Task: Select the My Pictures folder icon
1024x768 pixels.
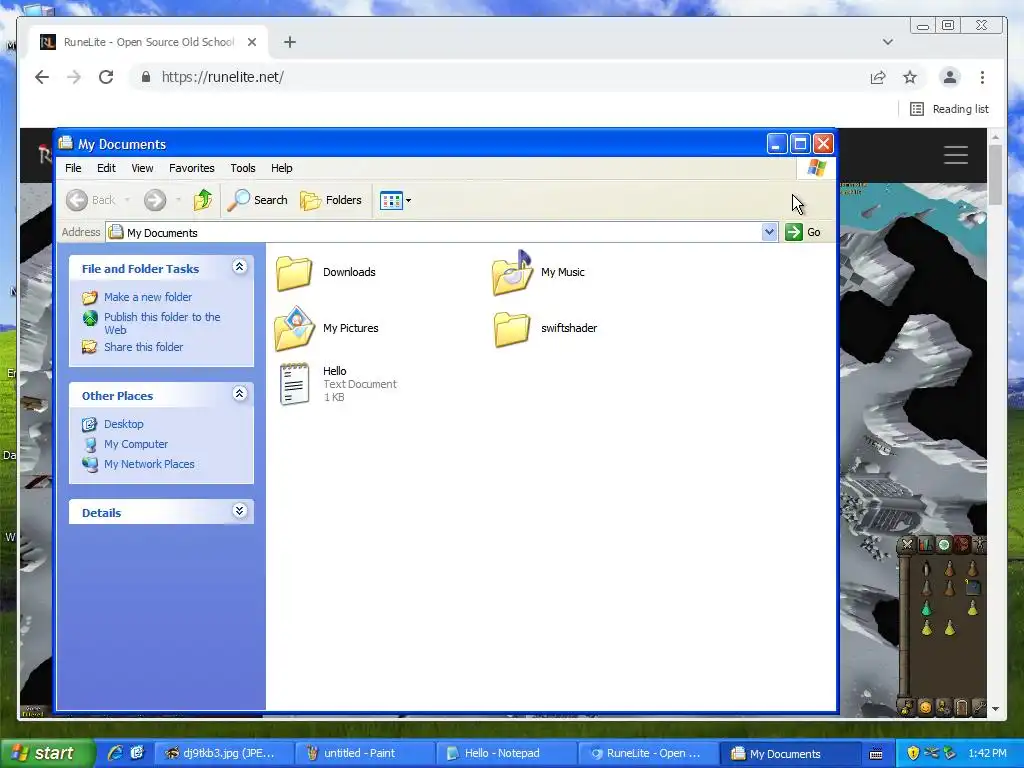Action: (x=295, y=328)
